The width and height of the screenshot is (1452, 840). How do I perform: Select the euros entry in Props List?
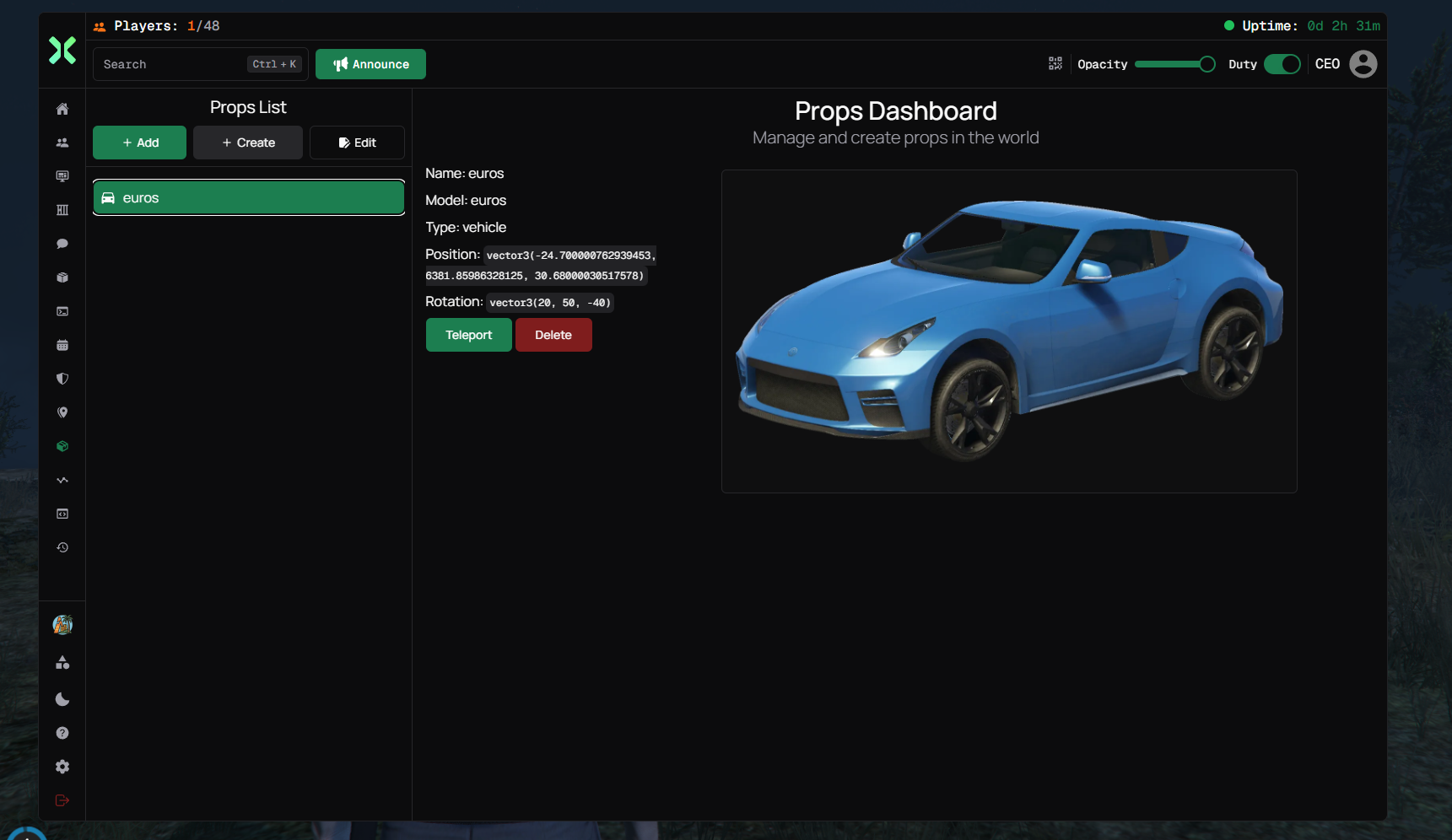tap(249, 198)
